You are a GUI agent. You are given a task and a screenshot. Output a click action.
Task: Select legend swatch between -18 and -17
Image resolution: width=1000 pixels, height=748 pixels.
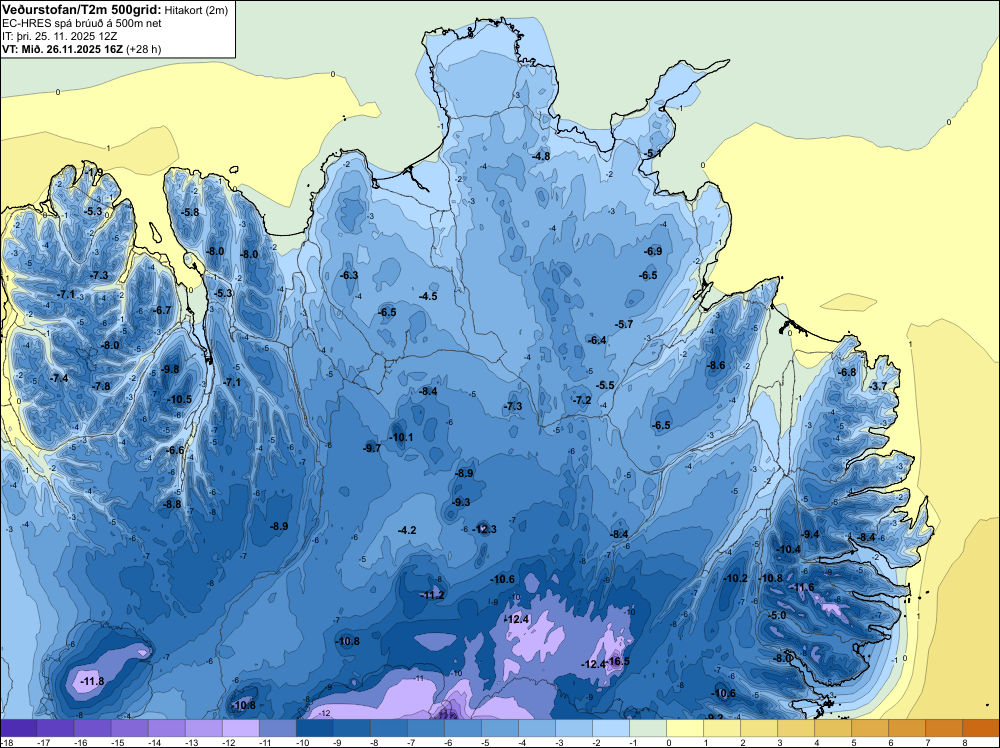[19, 728]
